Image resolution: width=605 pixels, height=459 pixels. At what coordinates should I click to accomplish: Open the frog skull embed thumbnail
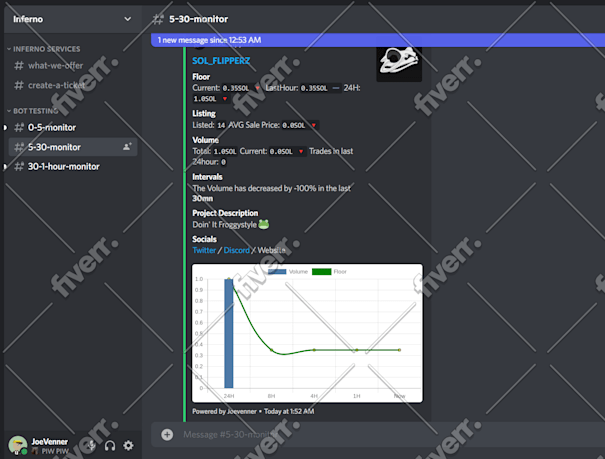pyautogui.click(x=399, y=64)
